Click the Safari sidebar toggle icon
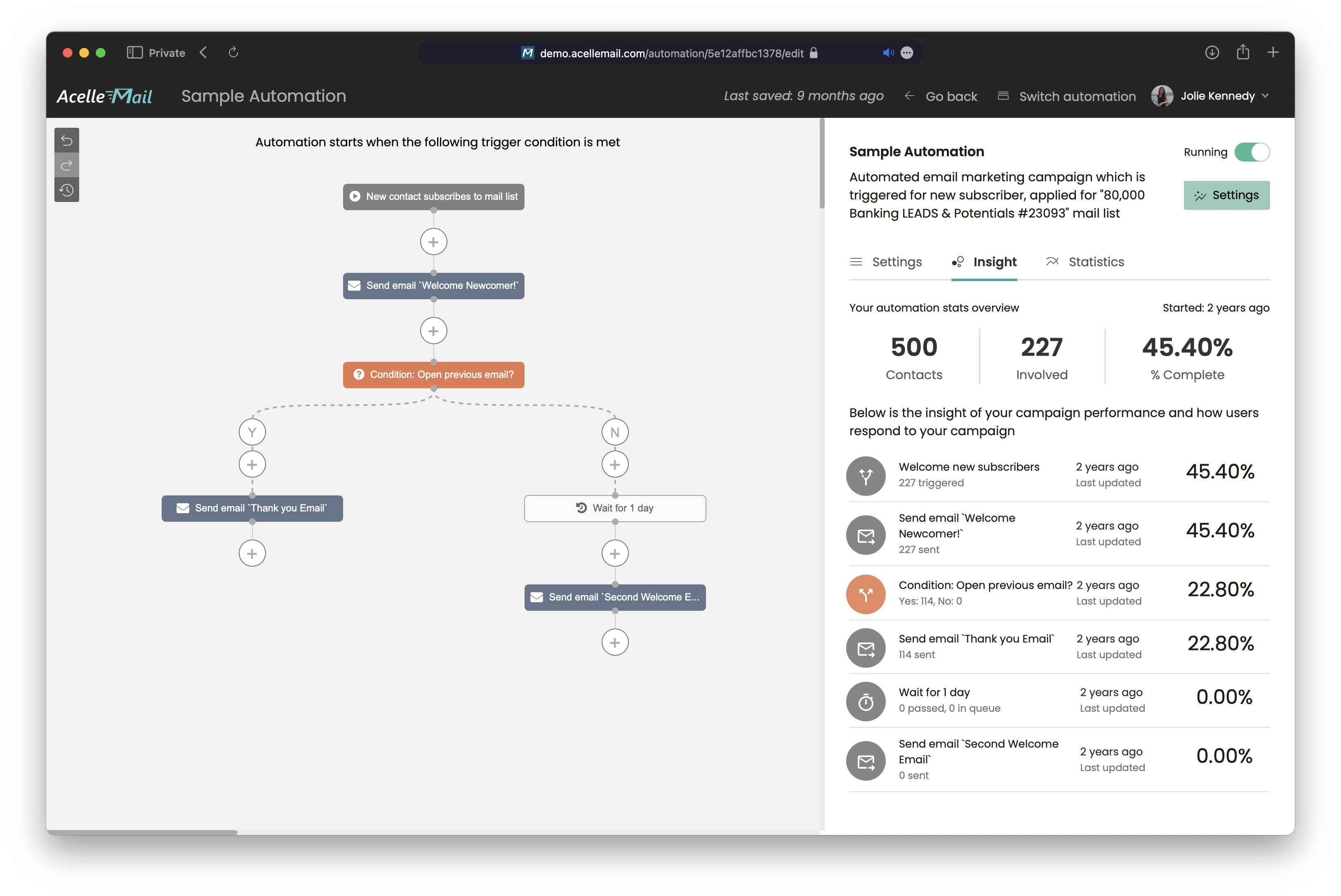1341x896 pixels. point(134,53)
